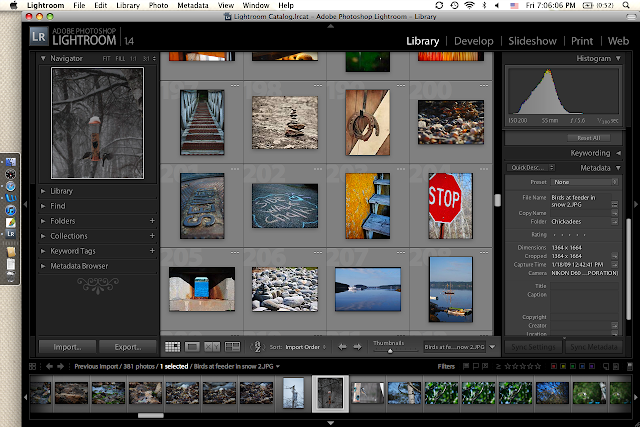Image resolution: width=640 pixels, height=427 pixels.
Task: Click the right arrow in the toolbar
Action: pos(358,347)
